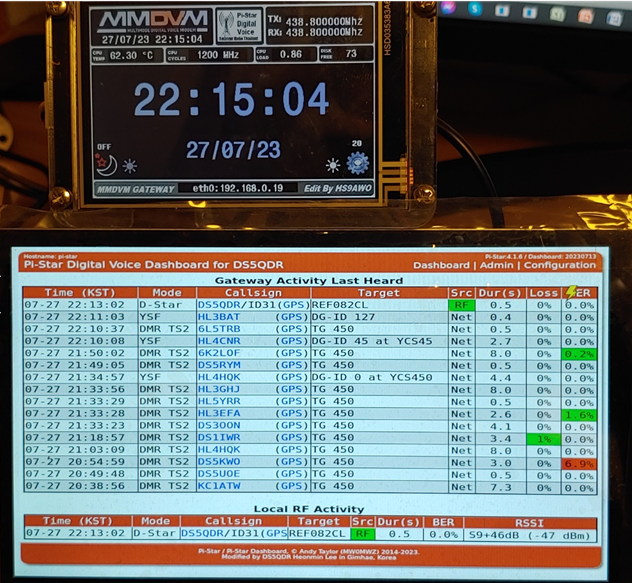Open callsign HL3GHJ link
This screenshot has width=632, height=583.
(219, 389)
